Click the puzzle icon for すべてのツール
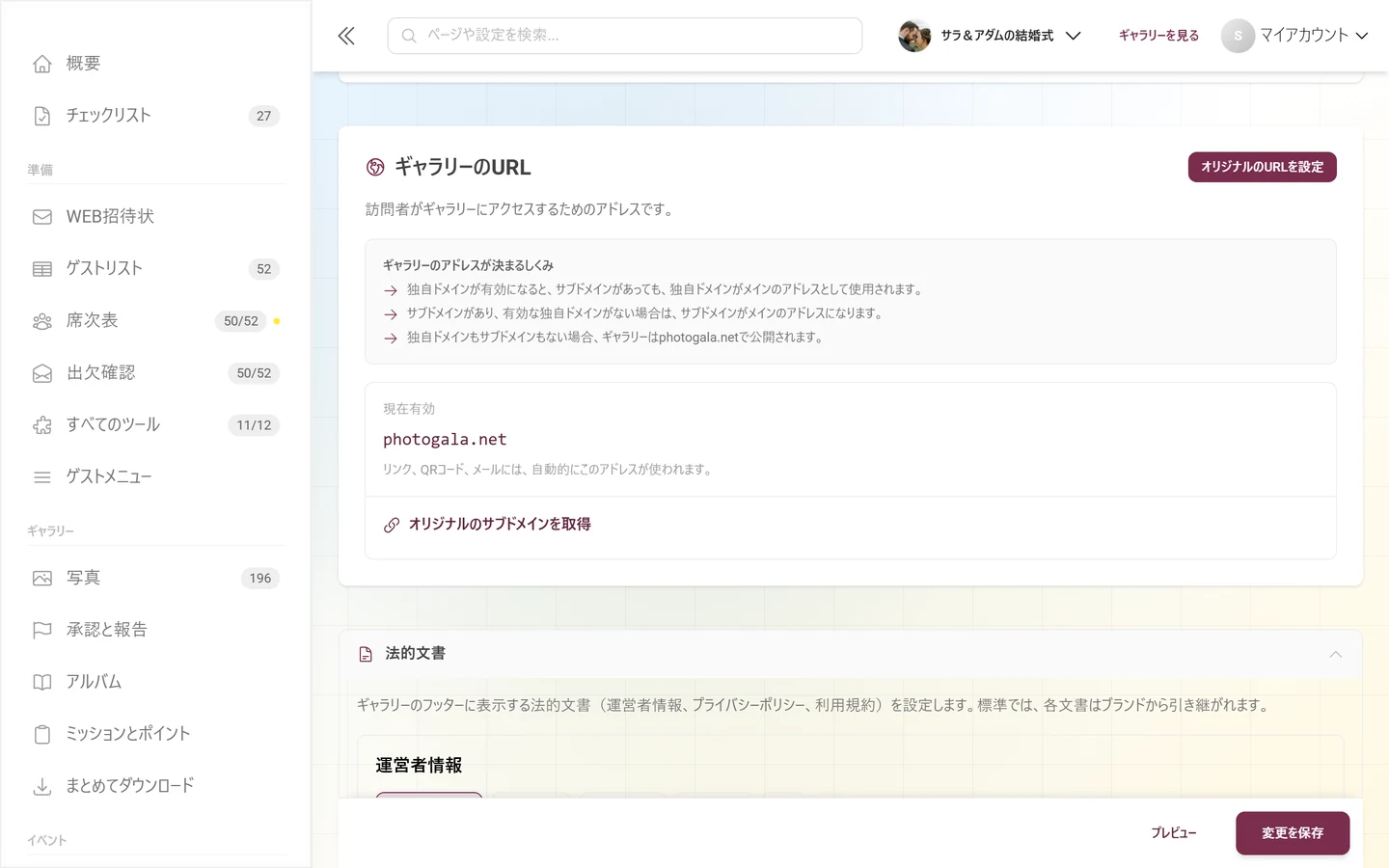Image resolution: width=1389 pixels, height=868 pixels. coord(42,425)
